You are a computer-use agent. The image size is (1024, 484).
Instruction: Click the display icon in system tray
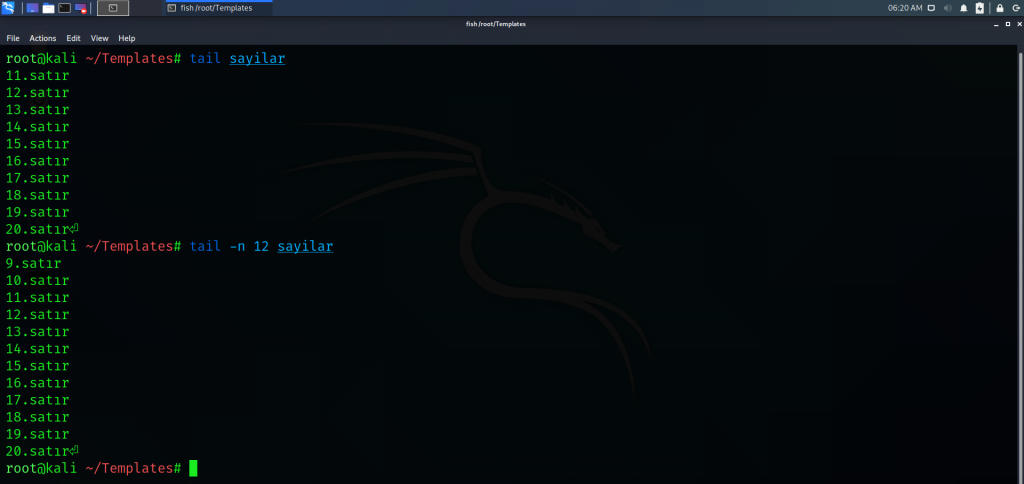point(931,8)
